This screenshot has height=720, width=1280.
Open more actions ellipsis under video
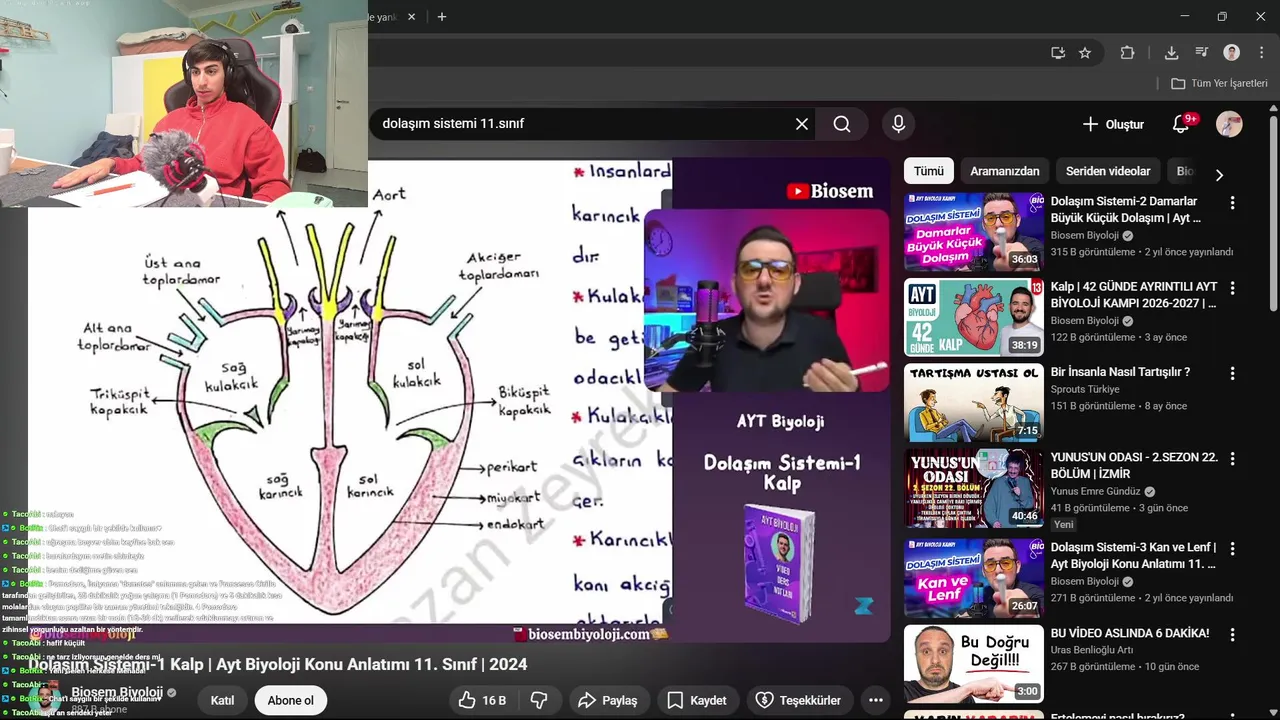pyautogui.click(x=876, y=700)
